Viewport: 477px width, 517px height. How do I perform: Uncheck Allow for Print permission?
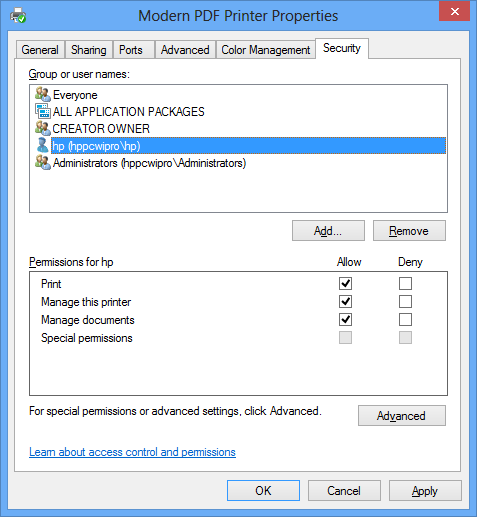coord(345,284)
